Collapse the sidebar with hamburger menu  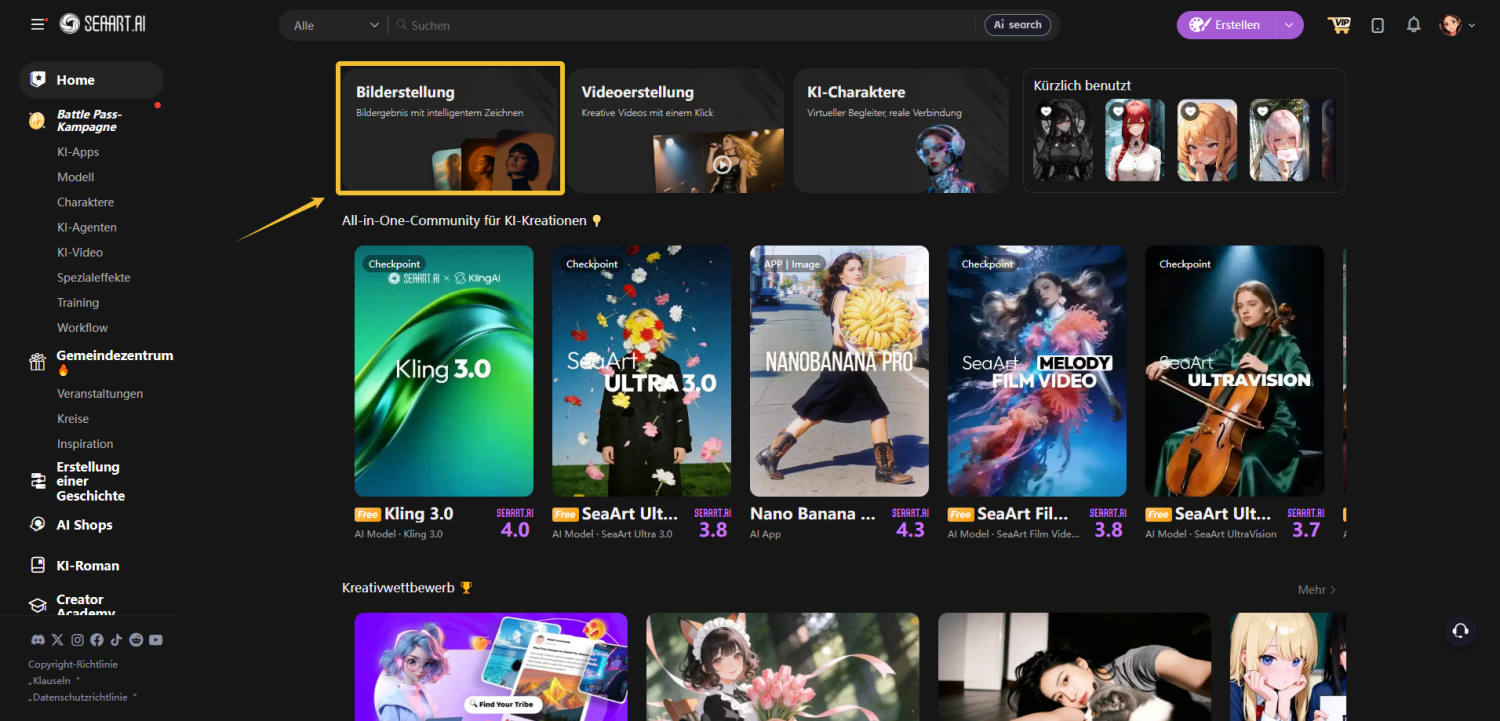[x=38, y=24]
